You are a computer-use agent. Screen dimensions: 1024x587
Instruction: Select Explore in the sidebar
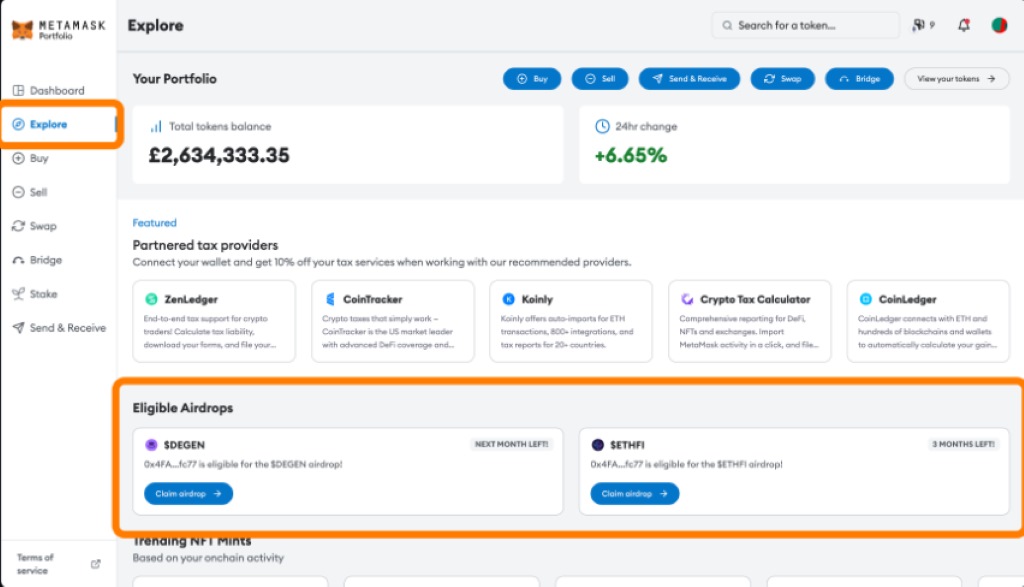click(x=59, y=124)
